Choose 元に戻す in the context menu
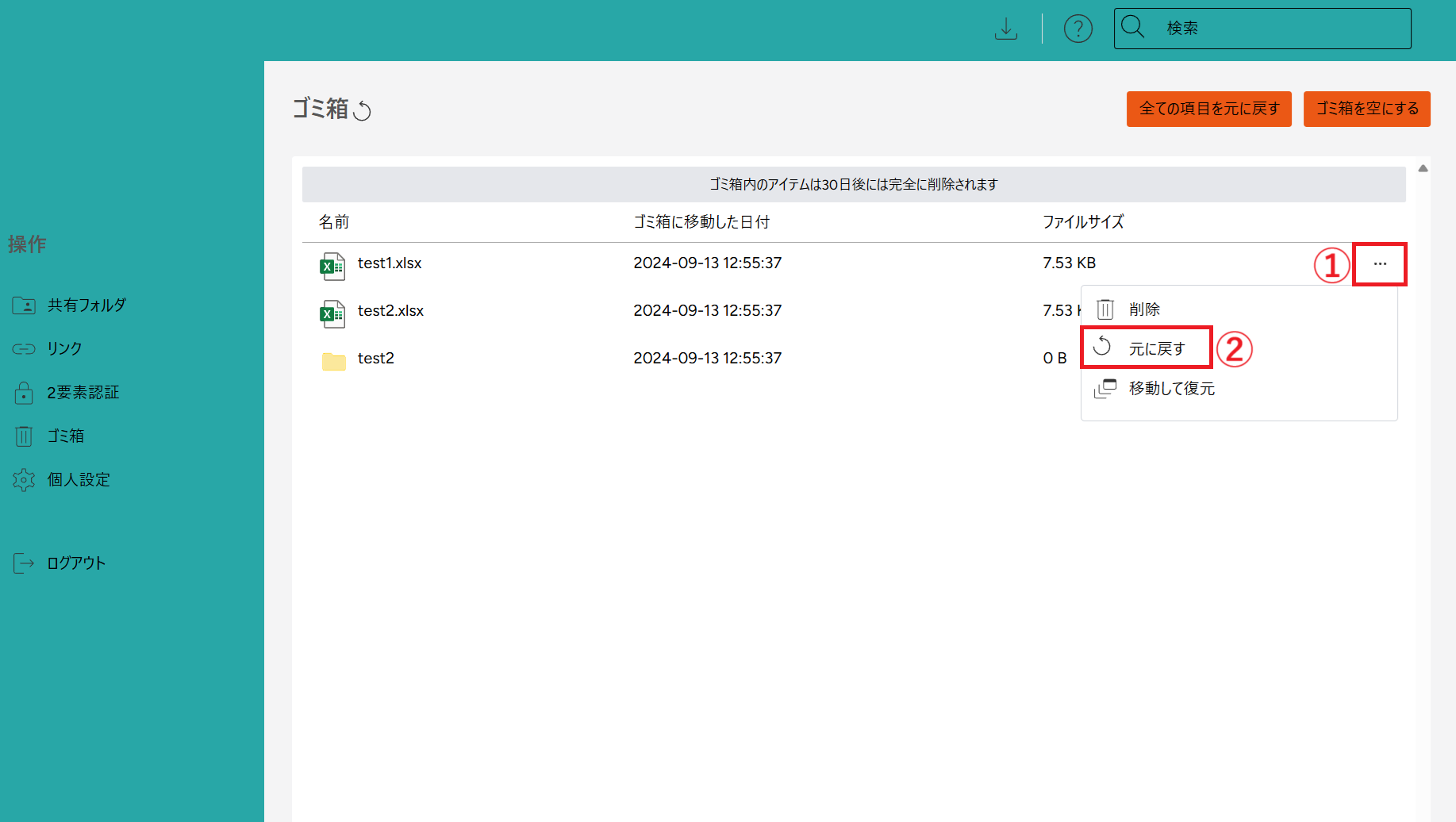1456x822 pixels. pyautogui.click(x=1157, y=349)
